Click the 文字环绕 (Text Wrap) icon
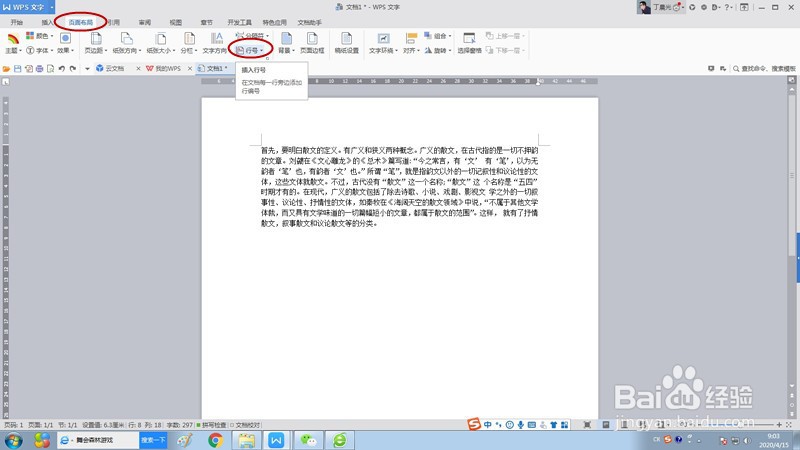 pos(383,39)
